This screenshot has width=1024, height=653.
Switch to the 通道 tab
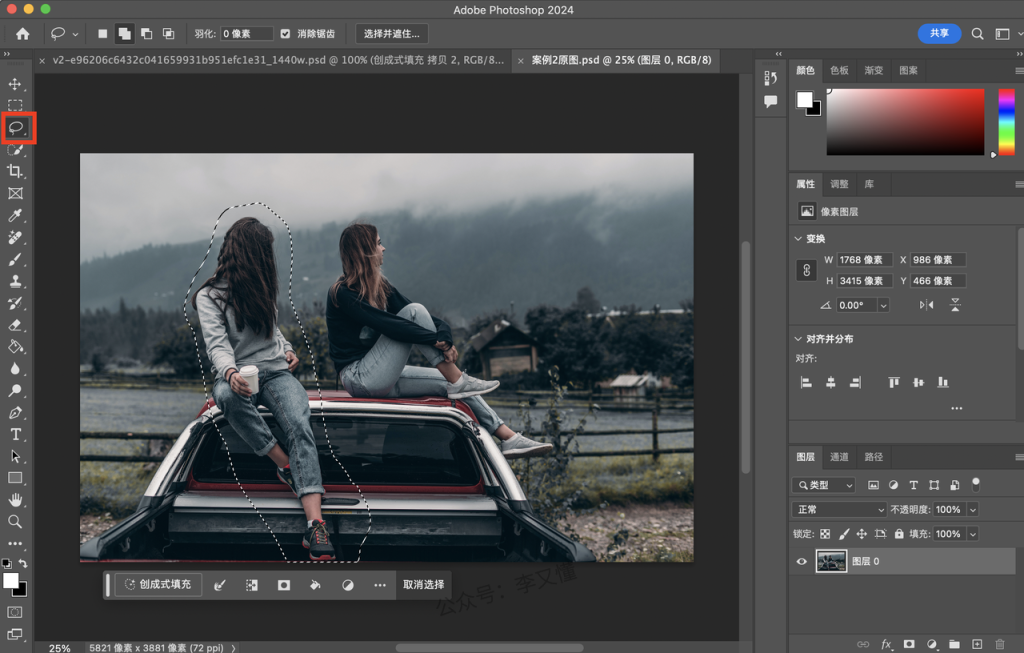[839, 457]
